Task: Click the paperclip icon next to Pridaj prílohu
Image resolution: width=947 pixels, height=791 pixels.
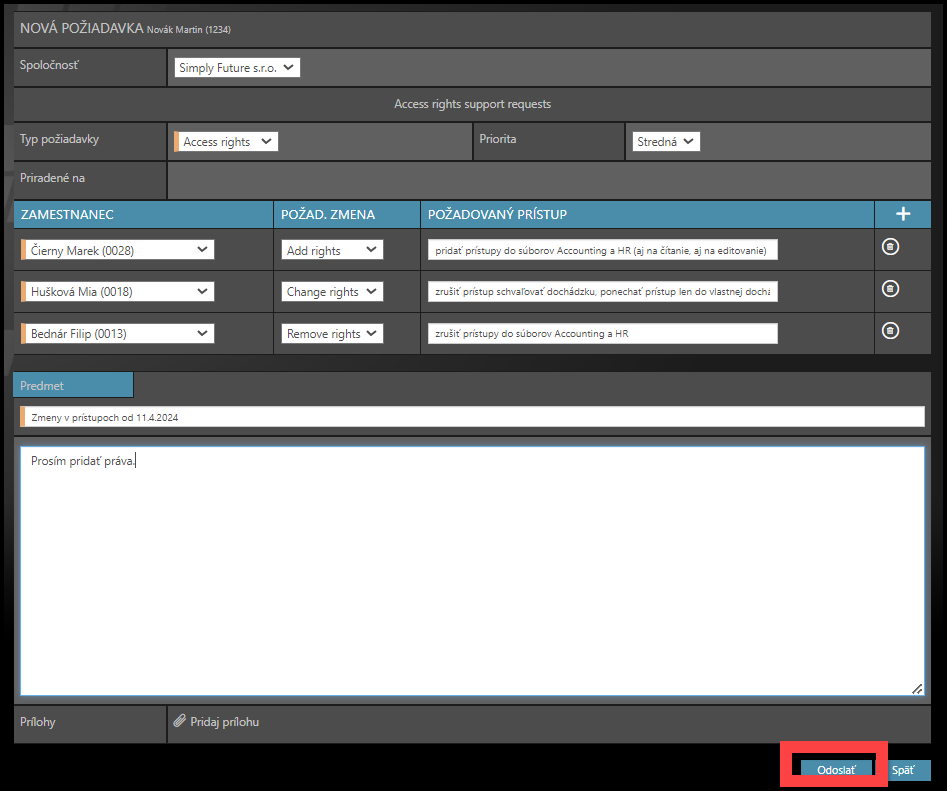Action: coord(180,721)
